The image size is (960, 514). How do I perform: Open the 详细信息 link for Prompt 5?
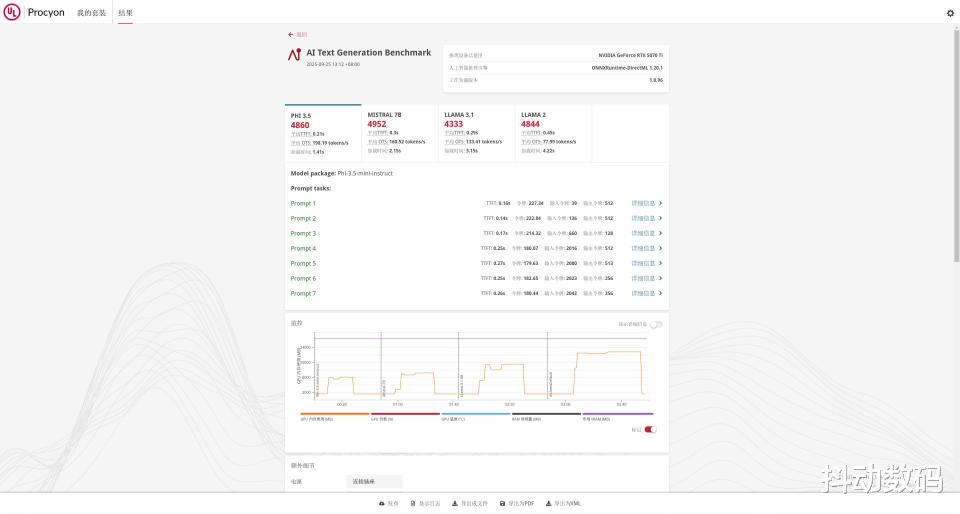pos(643,263)
